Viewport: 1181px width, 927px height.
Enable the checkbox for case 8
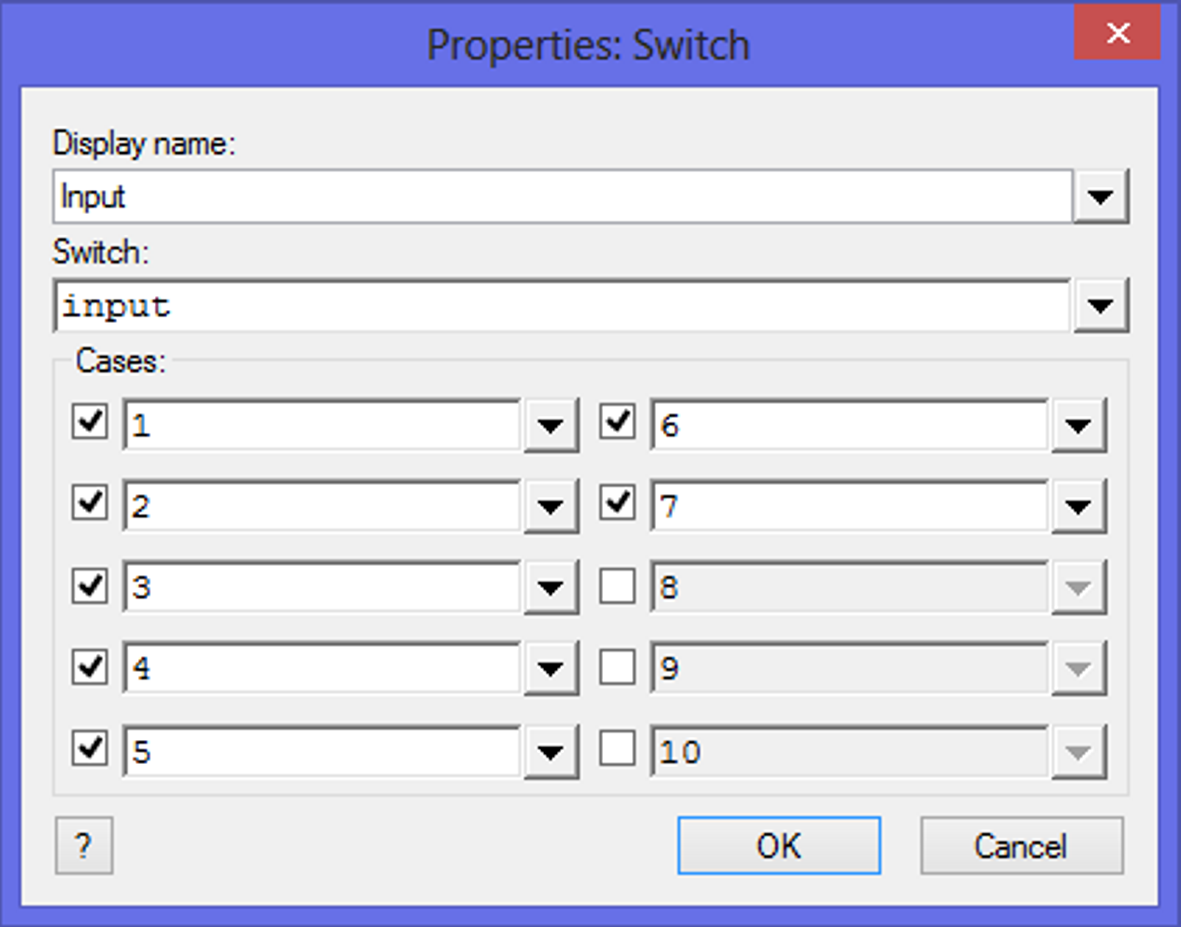point(617,586)
